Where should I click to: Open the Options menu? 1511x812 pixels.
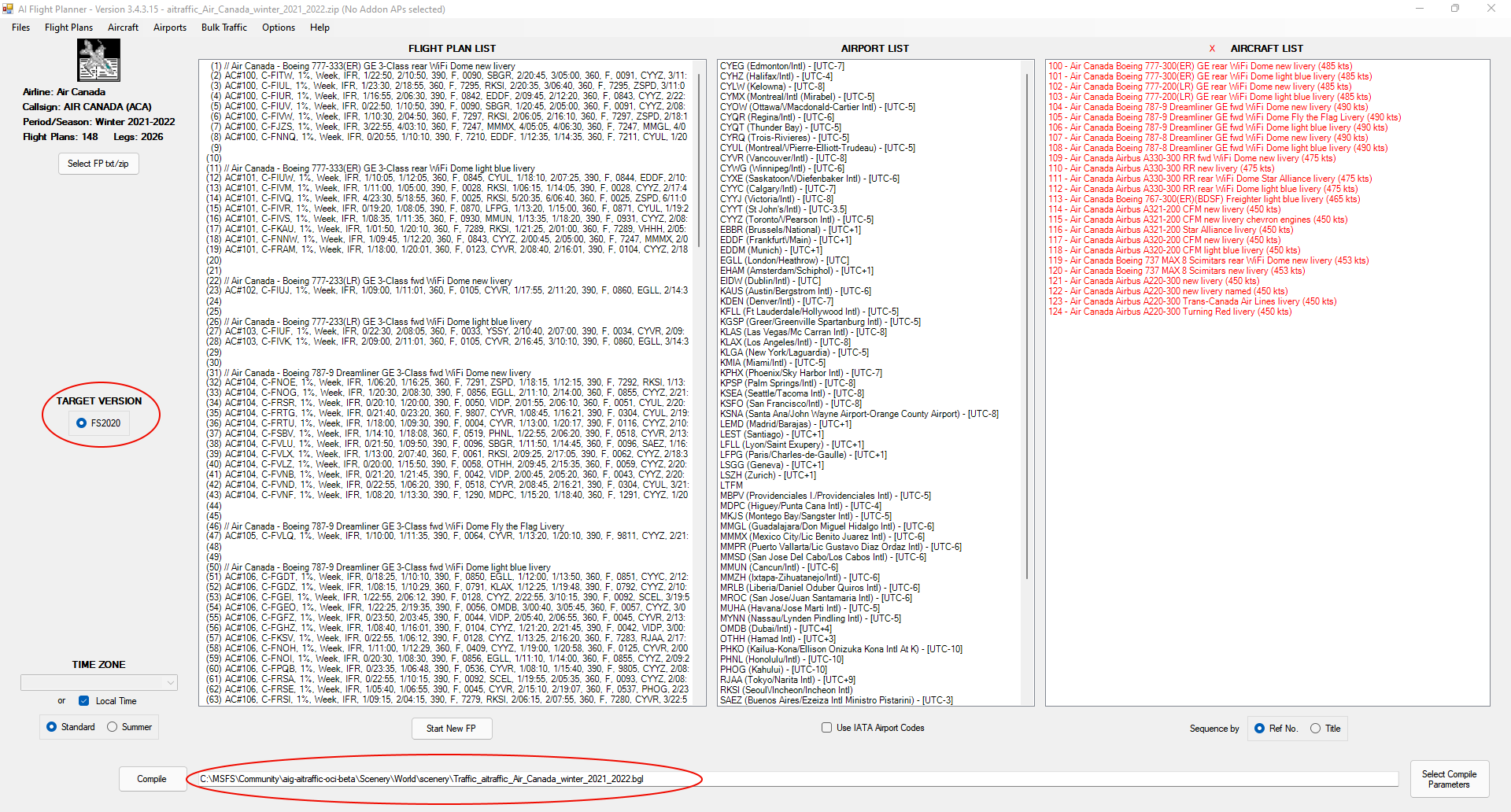(279, 28)
